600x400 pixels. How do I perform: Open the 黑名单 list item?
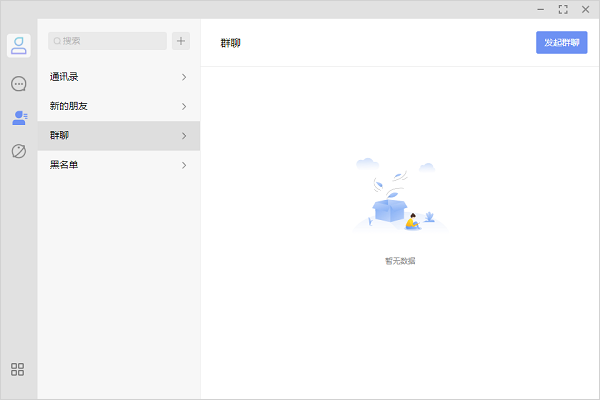[x=119, y=165]
